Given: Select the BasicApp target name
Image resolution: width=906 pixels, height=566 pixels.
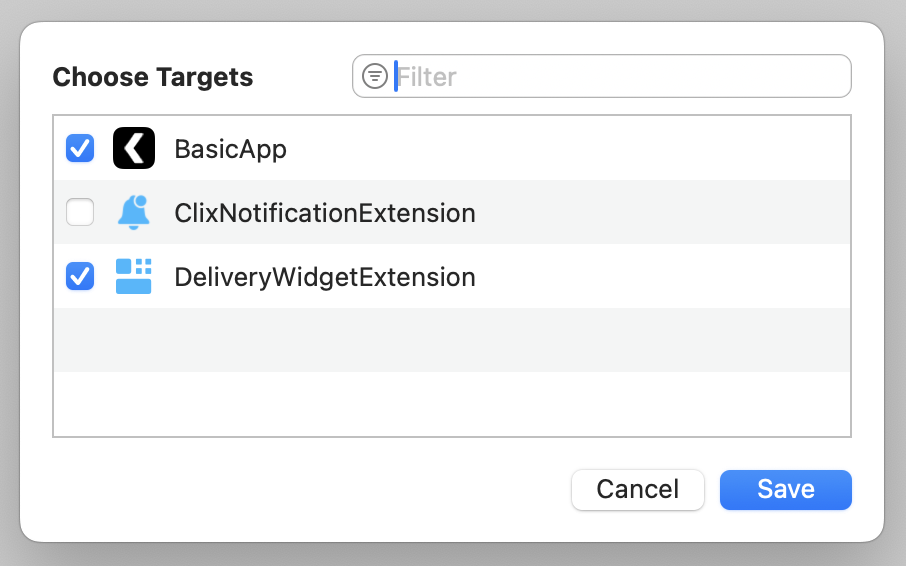Looking at the screenshot, I should click(x=230, y=149).
